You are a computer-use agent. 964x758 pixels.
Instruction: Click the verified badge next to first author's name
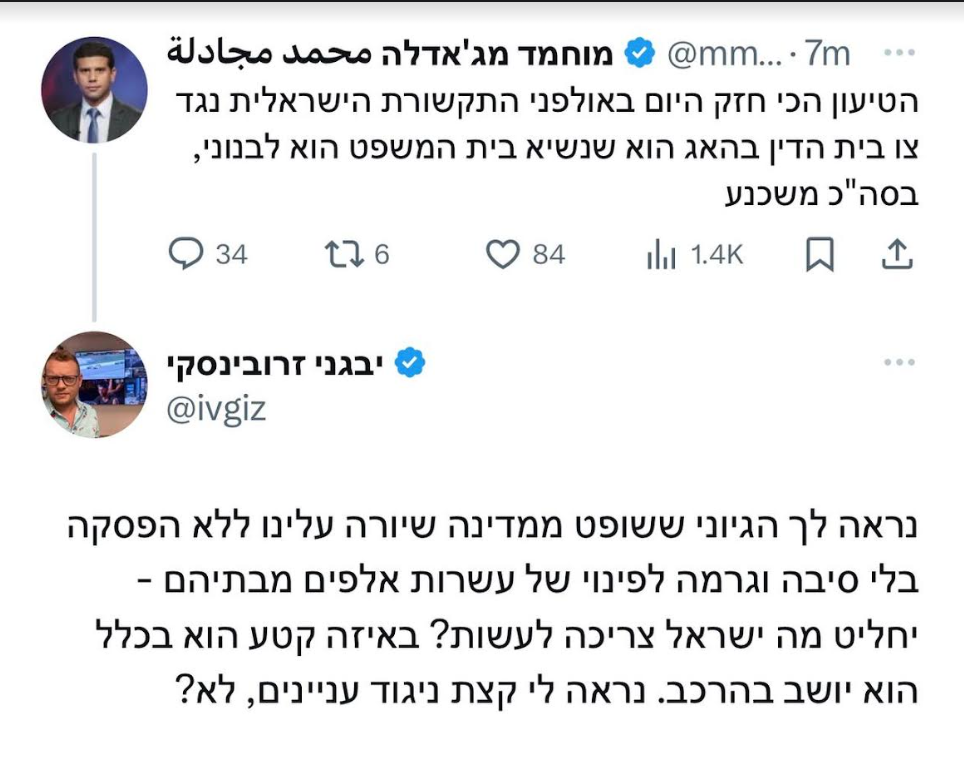[640, 53]
